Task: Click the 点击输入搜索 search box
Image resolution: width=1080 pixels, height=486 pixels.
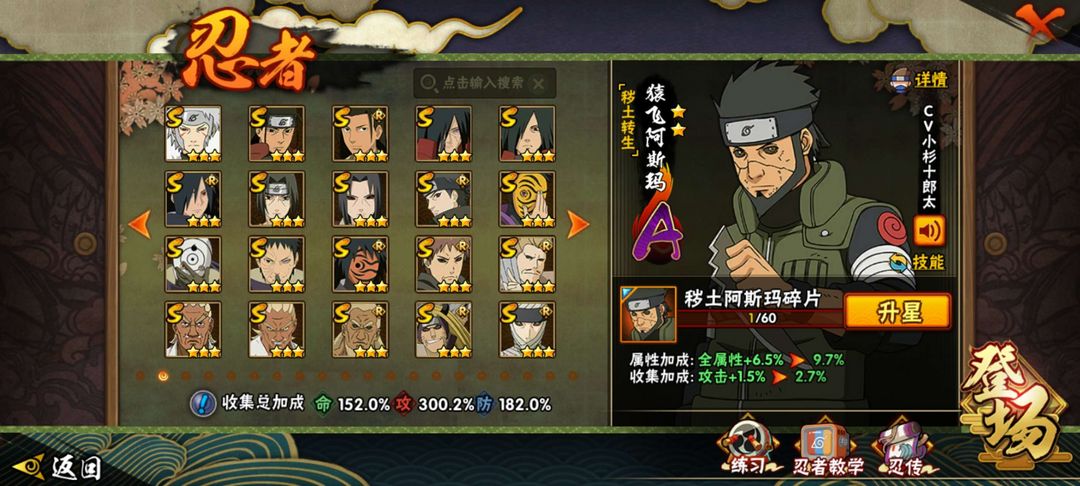Action: point(484,83)
